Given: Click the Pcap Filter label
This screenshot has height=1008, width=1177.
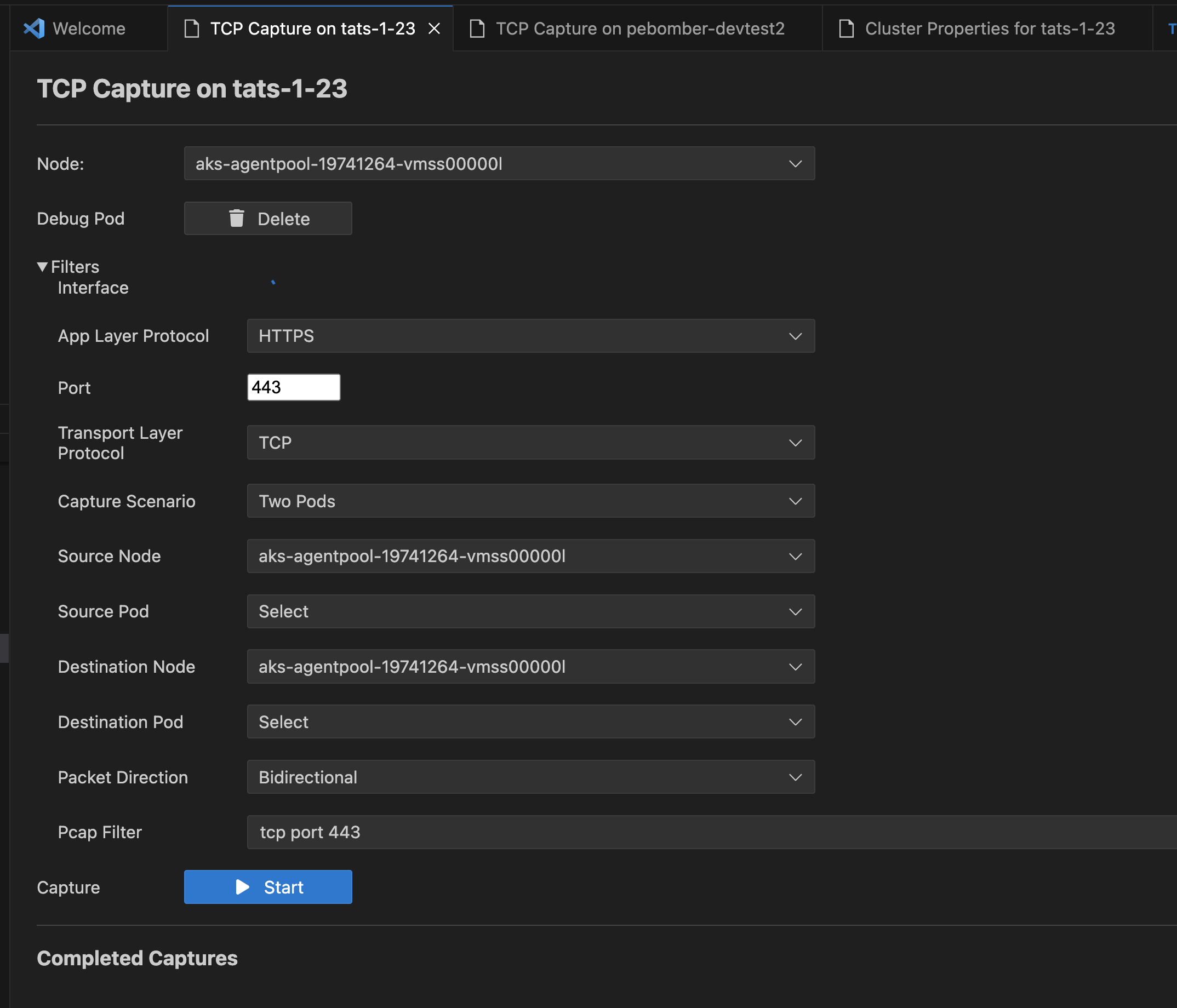Looking at the screenshot, I should coord(100,833).
